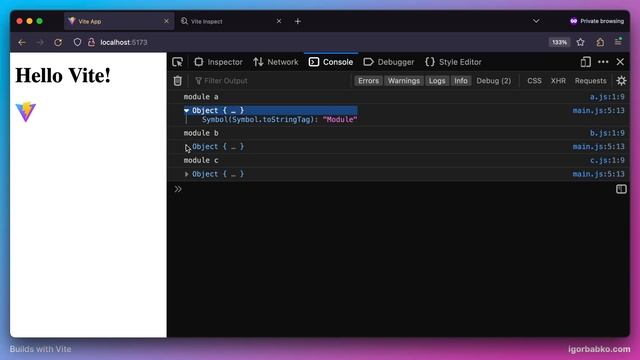The height and width of the screenshot is (360, 640).
Task: Open a new tab with the plus button
Action: click(x=298, y=21)
